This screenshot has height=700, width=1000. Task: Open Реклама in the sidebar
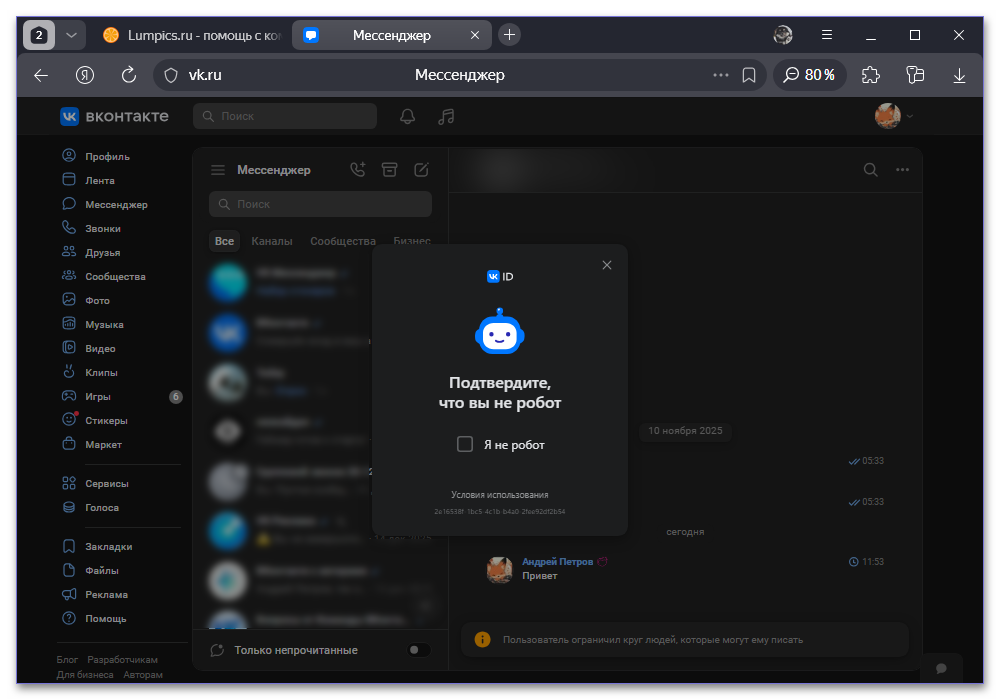[95, 595]
